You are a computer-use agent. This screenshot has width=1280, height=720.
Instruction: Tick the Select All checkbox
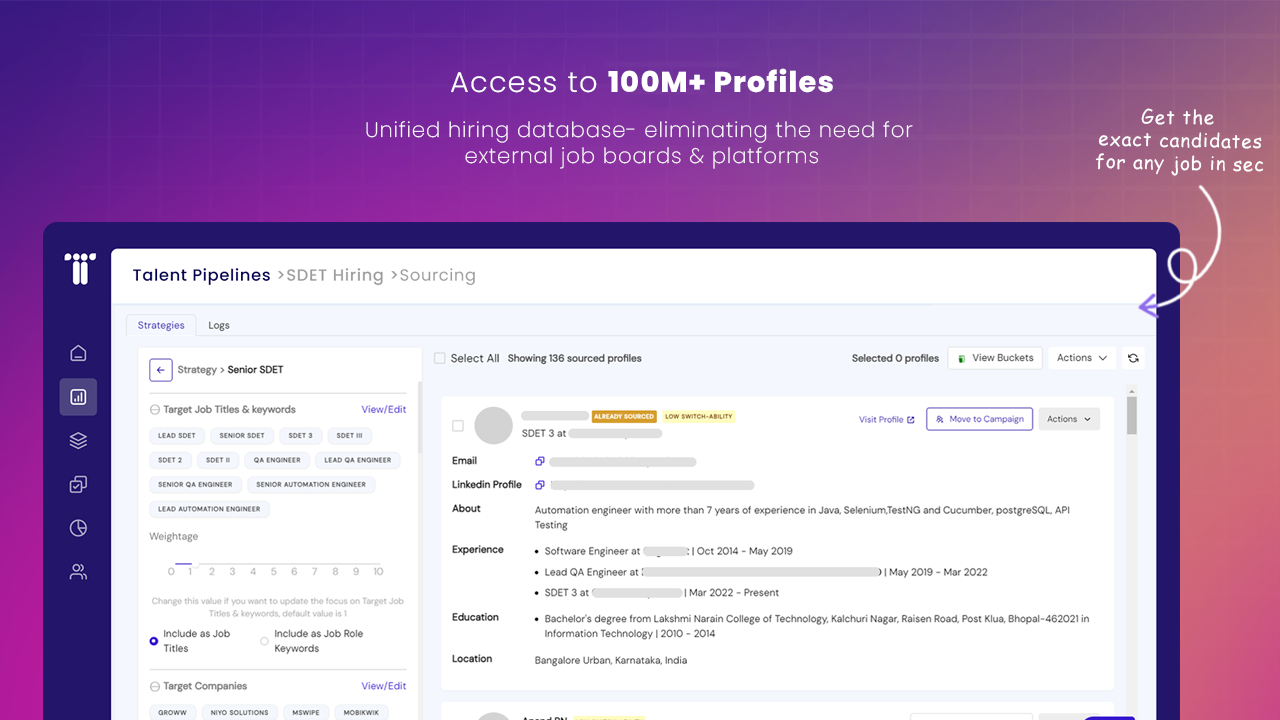tap(440, 358)
